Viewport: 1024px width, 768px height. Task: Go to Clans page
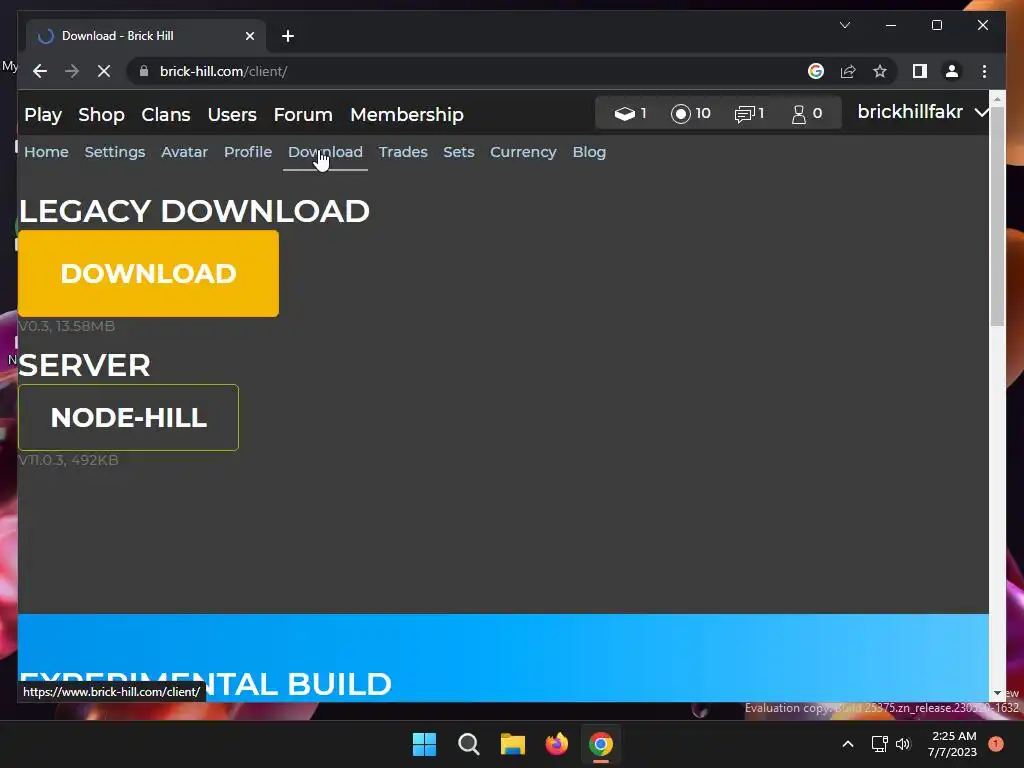pos(166,114)
